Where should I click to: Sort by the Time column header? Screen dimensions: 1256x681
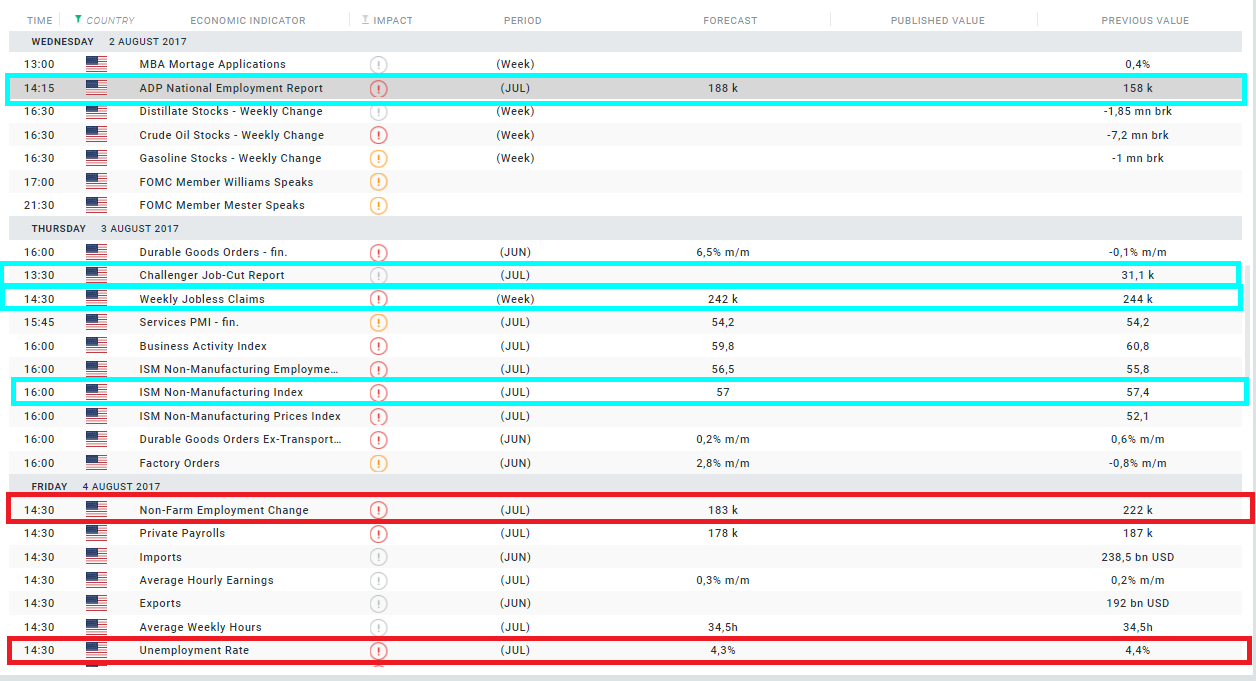39,20
